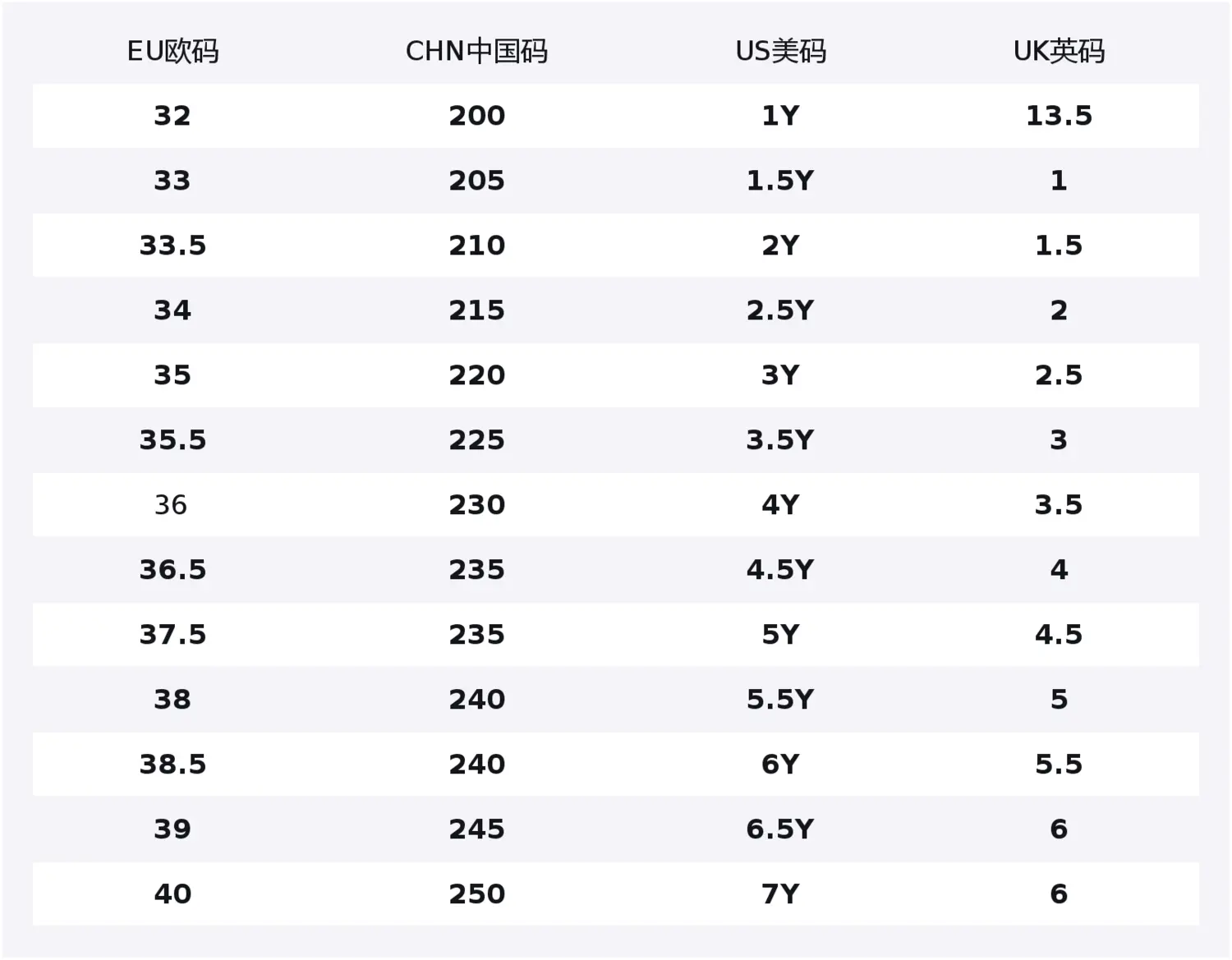1232x960 pixels.
Task: Select US size 5.5Y cell
Action: [x=780, y=700]
